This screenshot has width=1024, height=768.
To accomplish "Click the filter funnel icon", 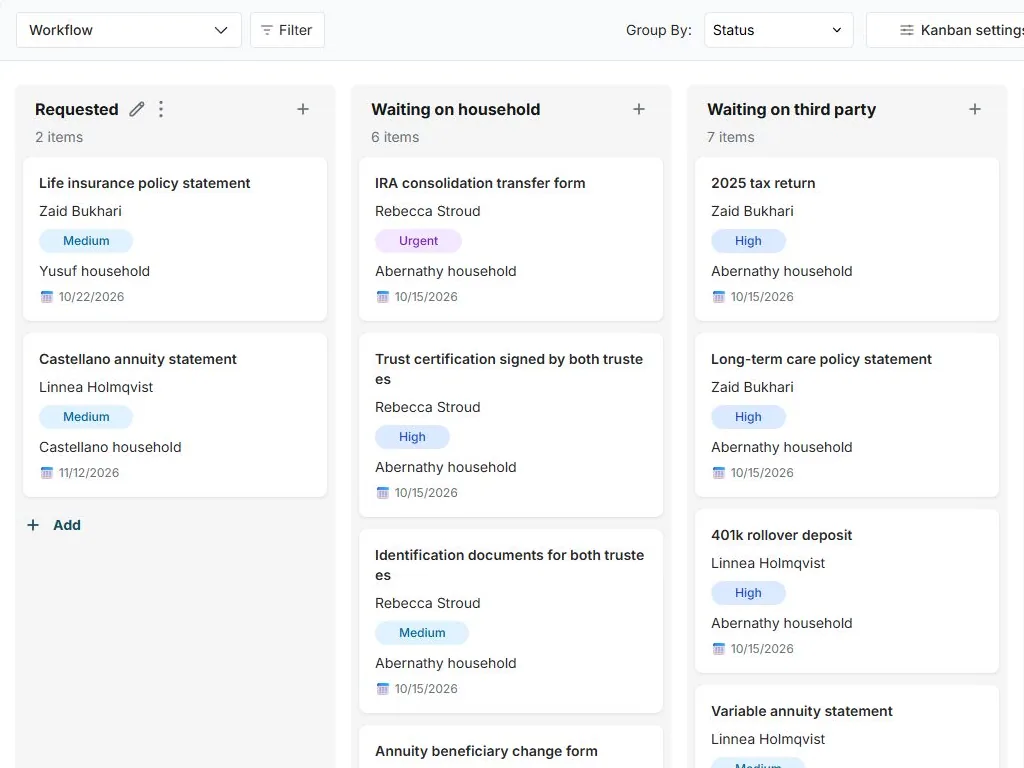I will [x=266, y=30].
